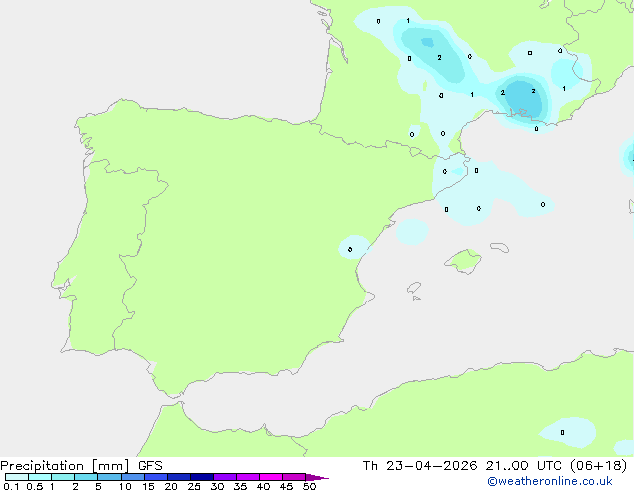This screenshot has height=490, width=634.
Task: Open the weatheronline.co.uk copyright link
Action: pyautogui.click(x=549, y=481)
